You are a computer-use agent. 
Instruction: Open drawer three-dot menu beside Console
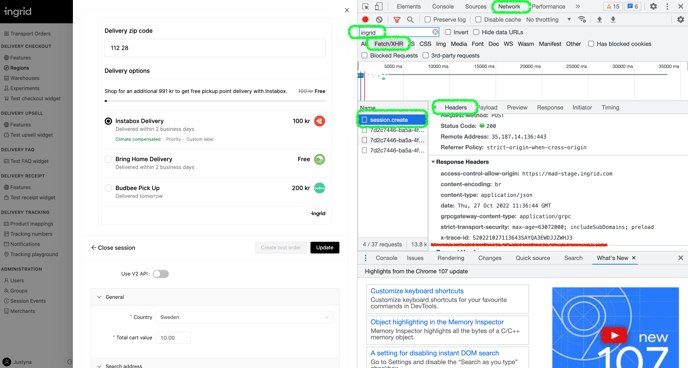(366, 258)
